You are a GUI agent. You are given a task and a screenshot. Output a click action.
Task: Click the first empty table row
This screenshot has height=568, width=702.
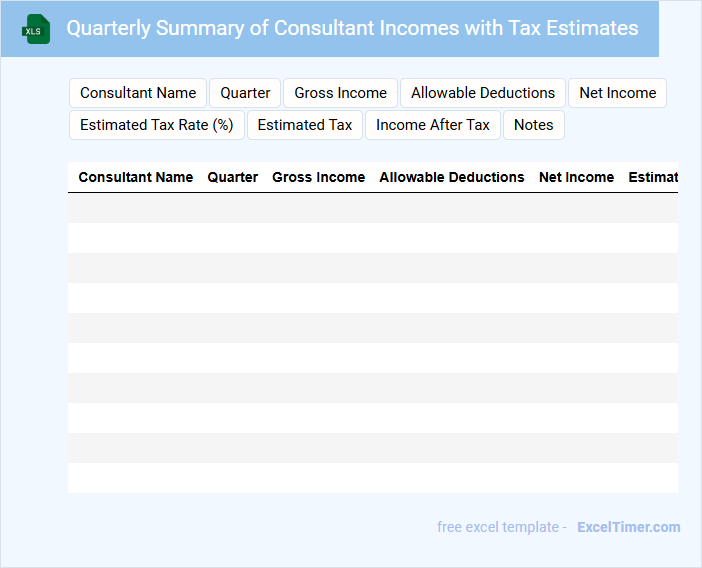[372, 208]
